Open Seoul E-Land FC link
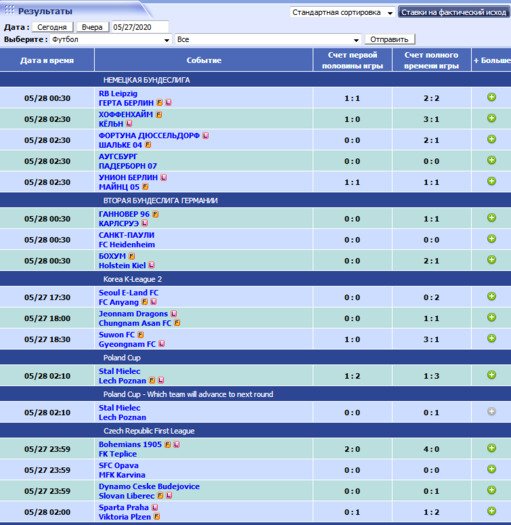The height and width of the screenshot is (525, 511). click(128, 293)
